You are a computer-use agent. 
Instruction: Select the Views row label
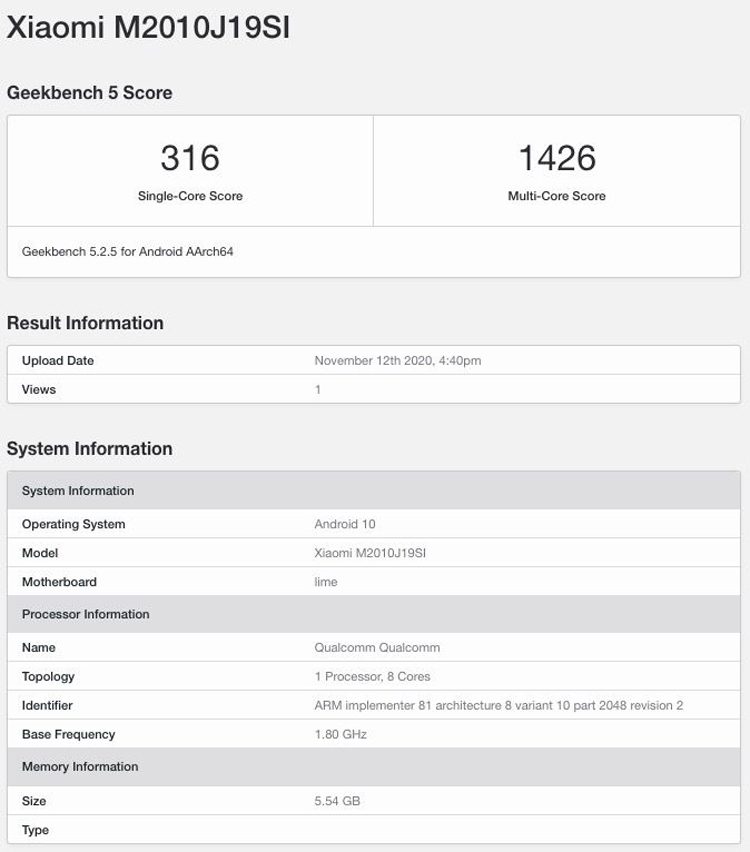(x=39, y=389)
